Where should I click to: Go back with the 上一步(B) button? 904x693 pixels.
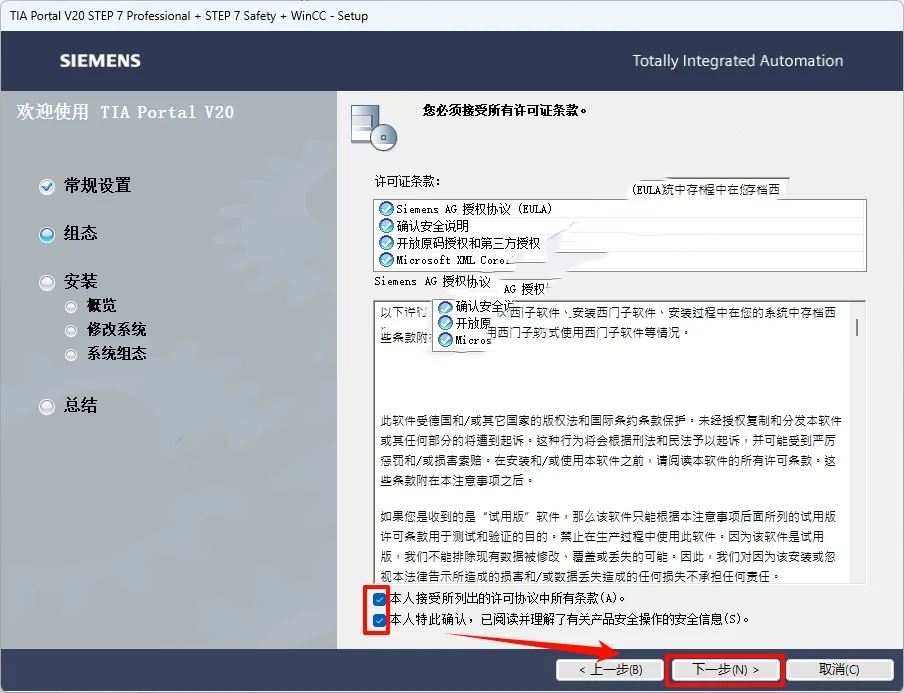pyautogui.click(x=609, y=669)
